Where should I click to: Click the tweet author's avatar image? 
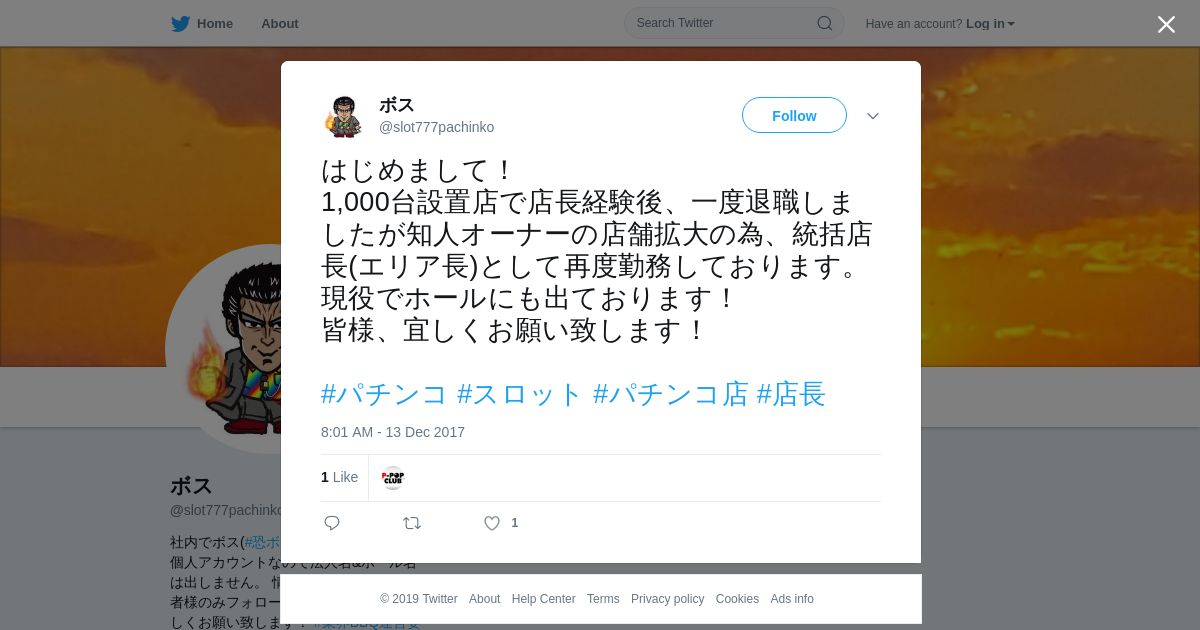343,116
